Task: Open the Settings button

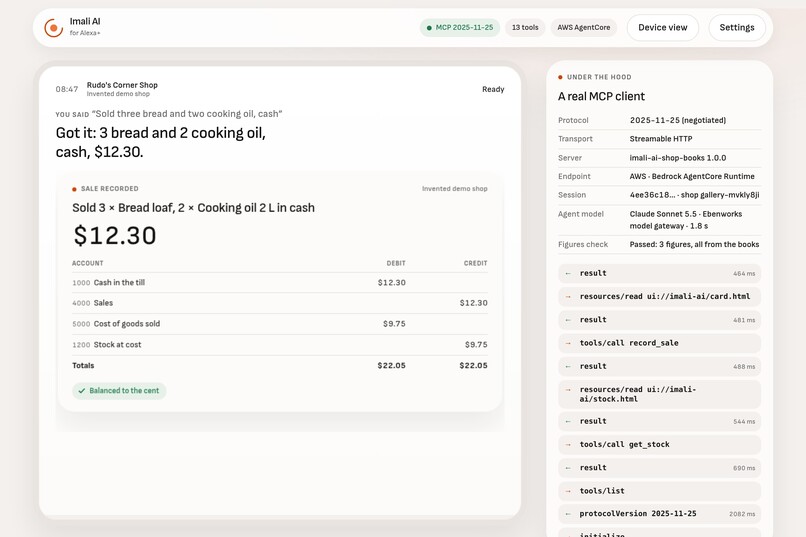Action: pos(737,28)
